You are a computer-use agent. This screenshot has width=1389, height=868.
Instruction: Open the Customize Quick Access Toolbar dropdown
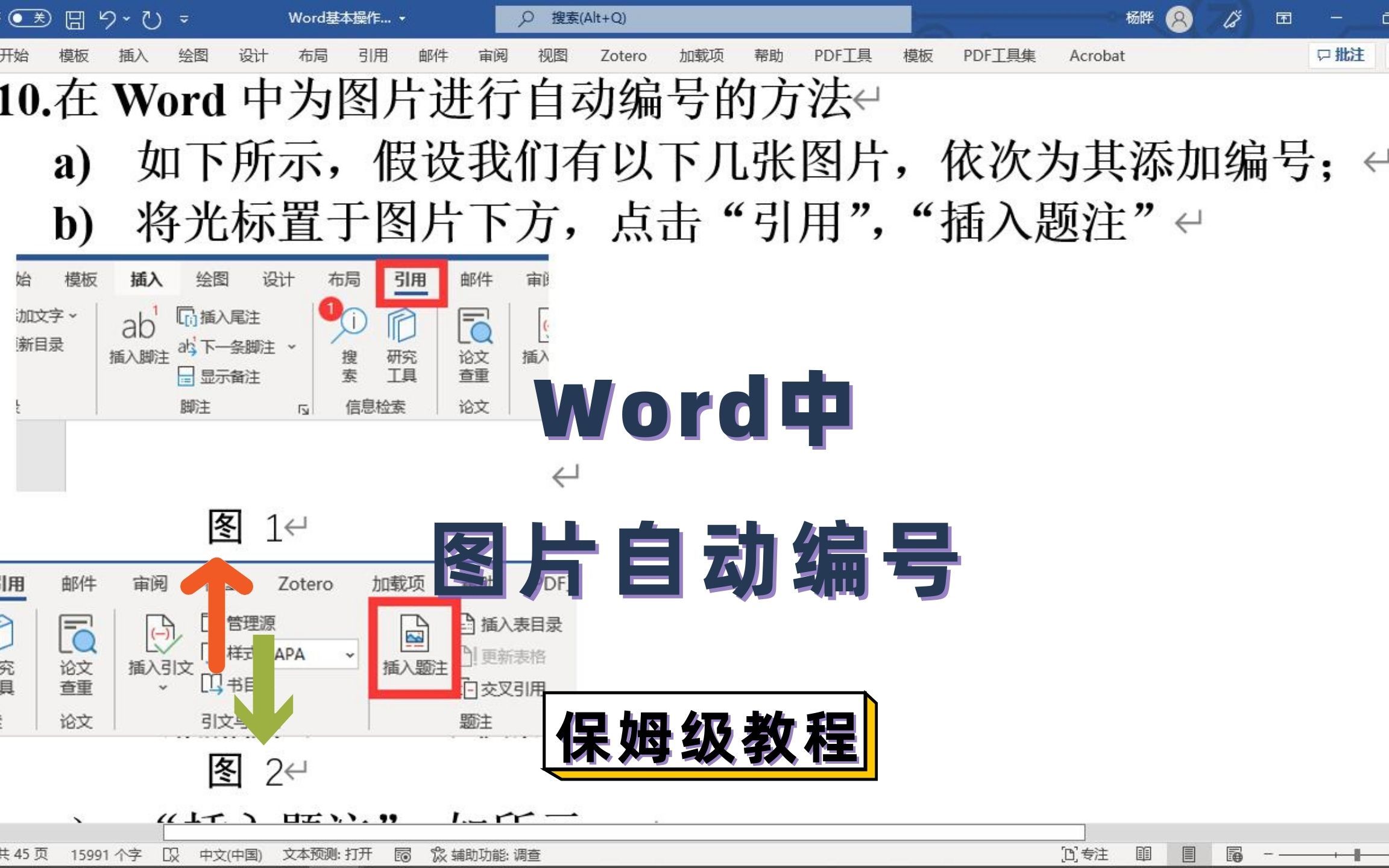(x=184, y=19)
